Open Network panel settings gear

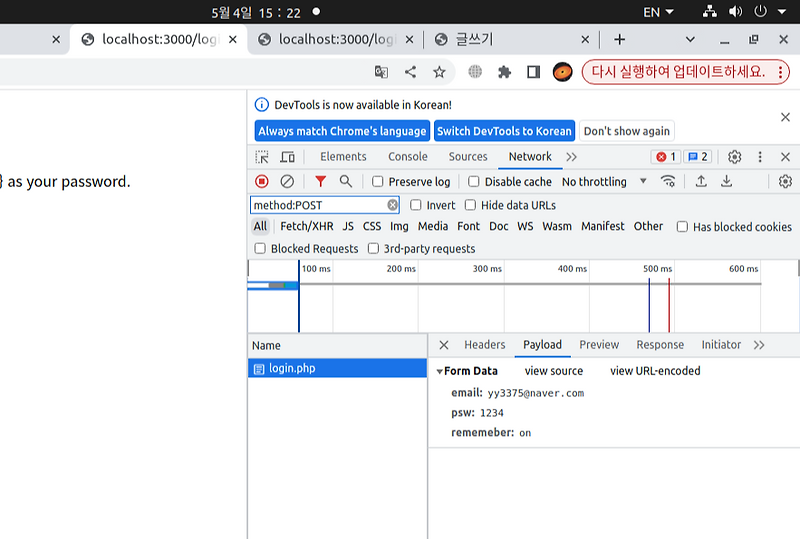coord(785,181)
